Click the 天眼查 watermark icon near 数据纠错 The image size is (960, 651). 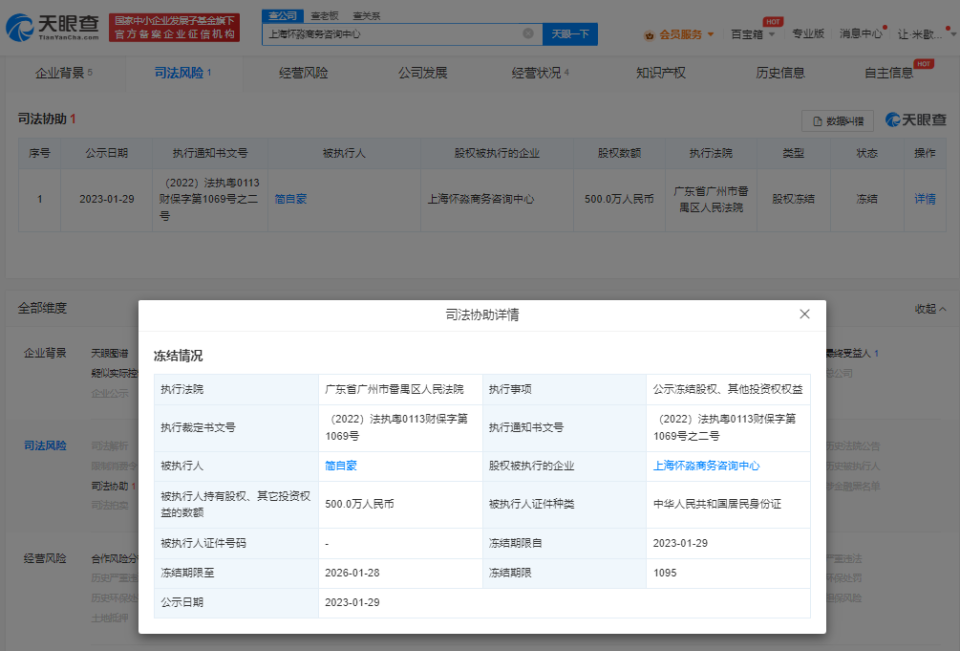[891, 119]
